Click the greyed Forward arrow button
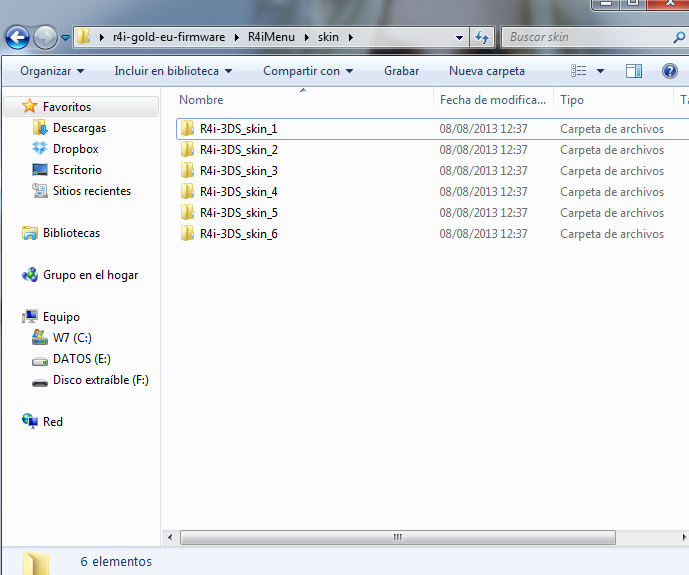This screenshot has height=575, width=689. (45, 37)
